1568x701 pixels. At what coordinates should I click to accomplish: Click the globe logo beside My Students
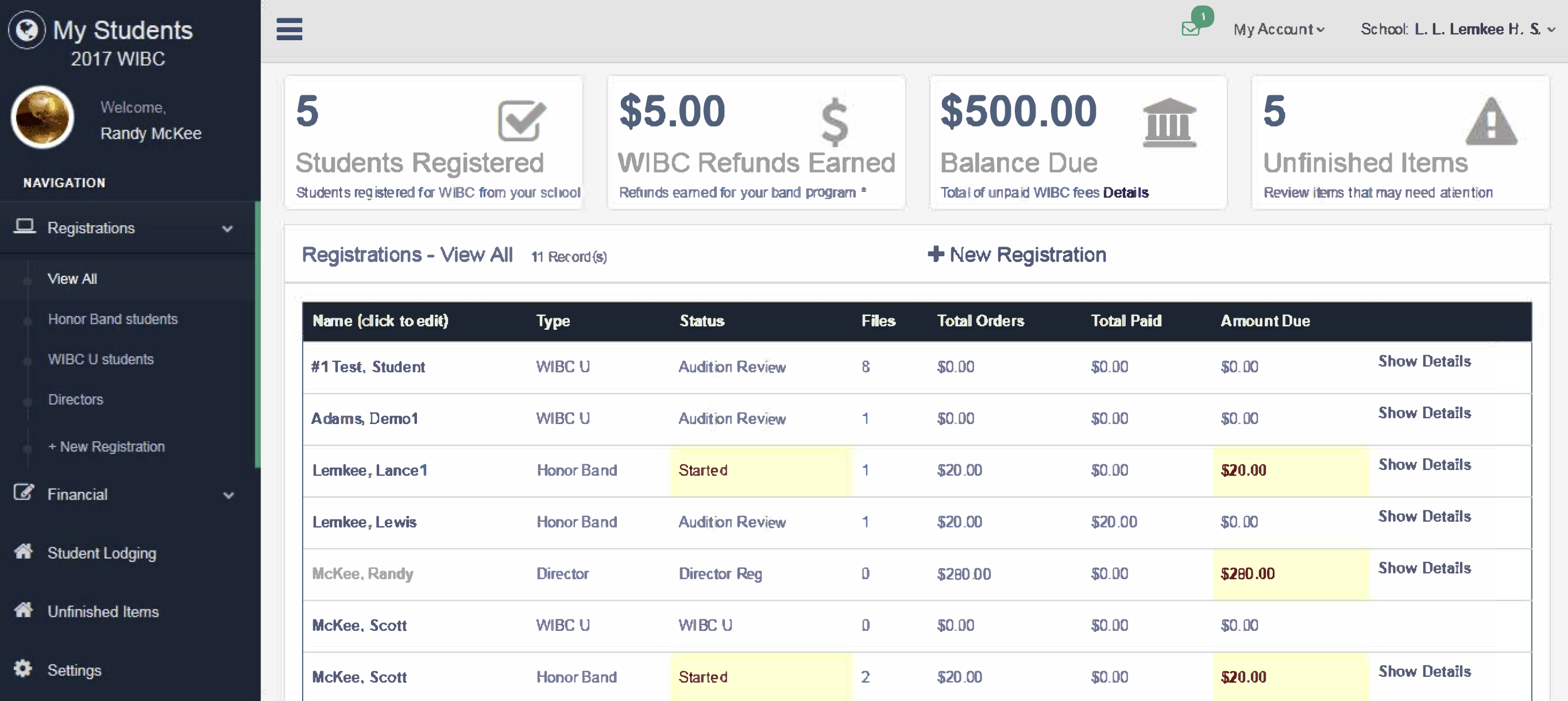click(27, 30)
